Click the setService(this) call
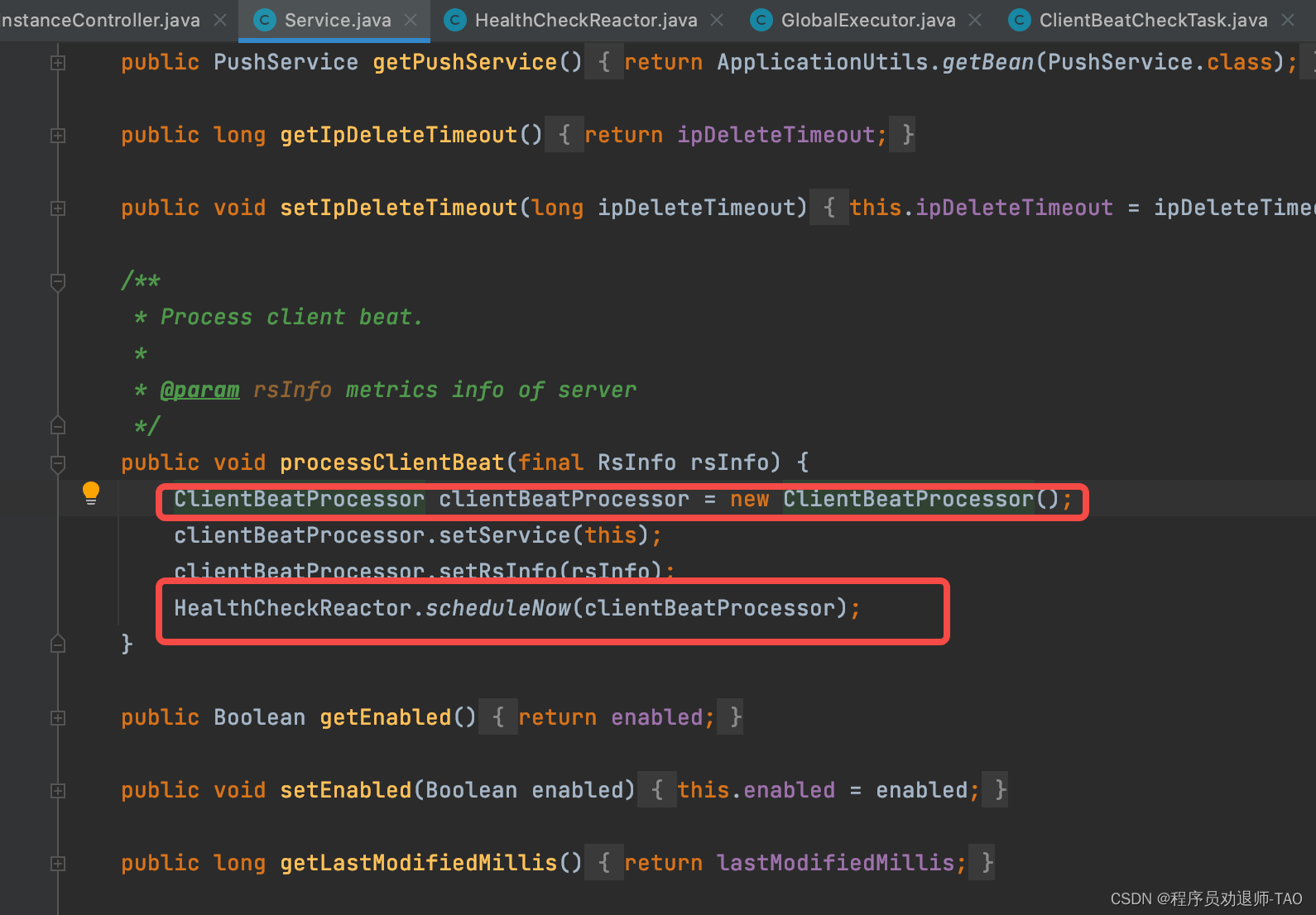The image size is (1316, 915). tap(543, 535)
